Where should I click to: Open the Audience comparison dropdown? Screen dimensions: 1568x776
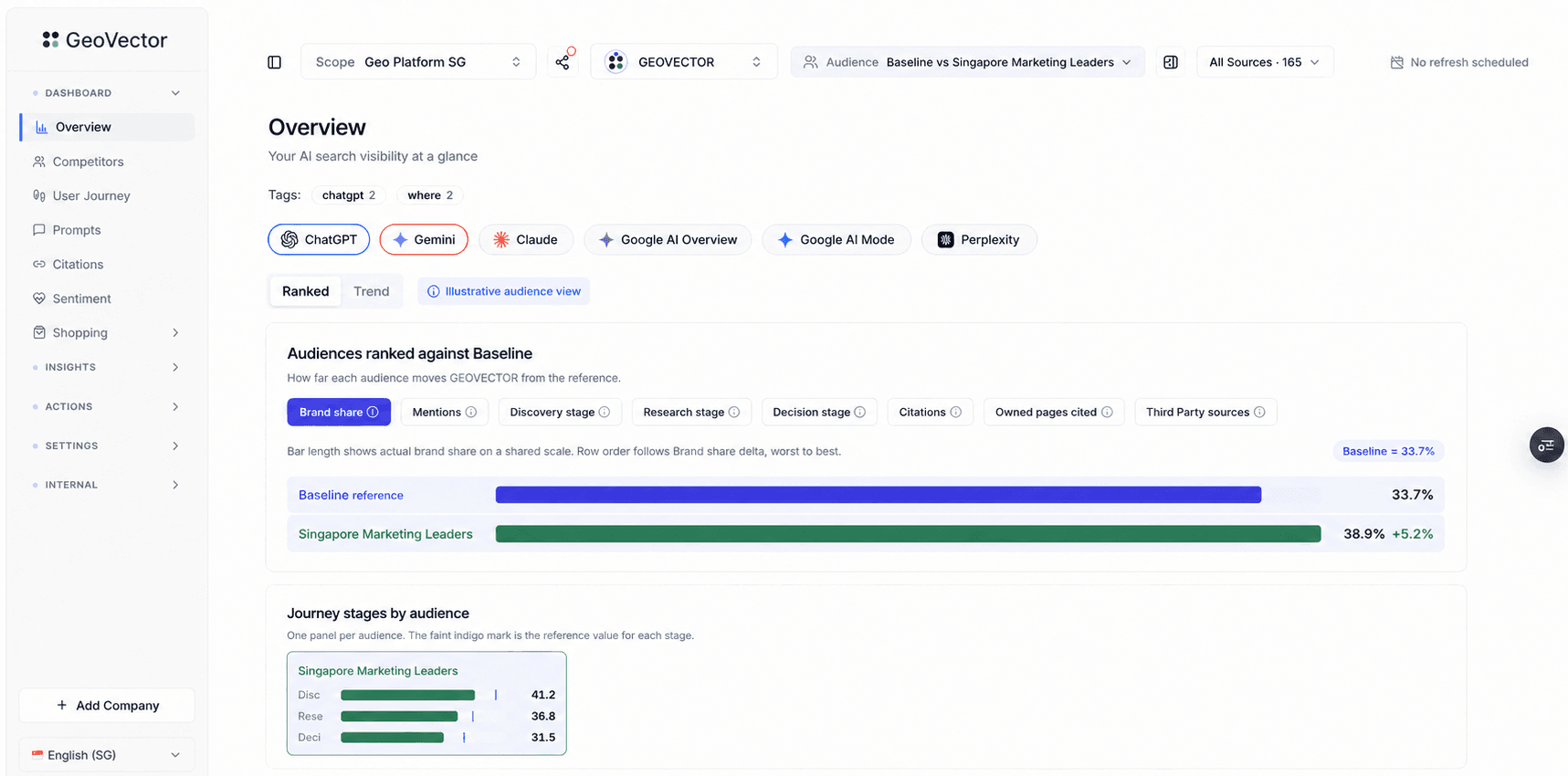[968, 62]
